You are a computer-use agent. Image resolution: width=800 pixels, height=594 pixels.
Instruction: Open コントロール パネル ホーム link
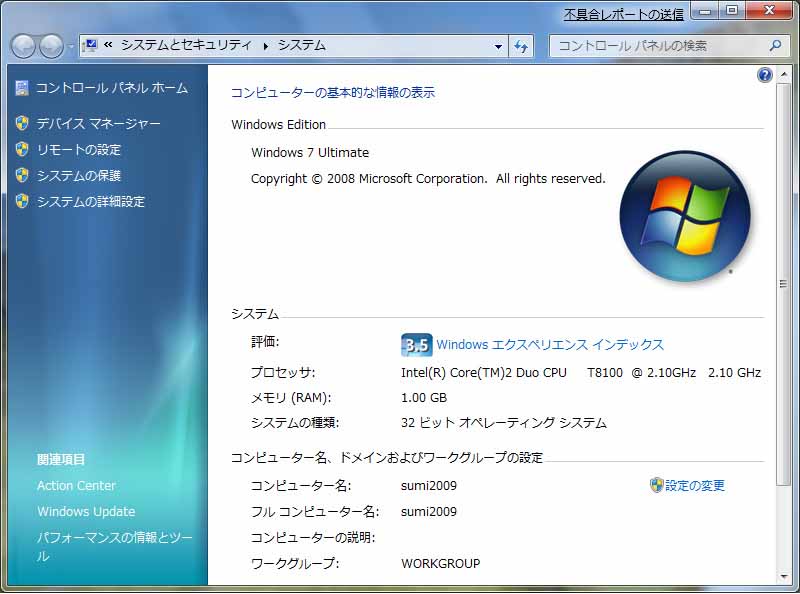(112, 88)
